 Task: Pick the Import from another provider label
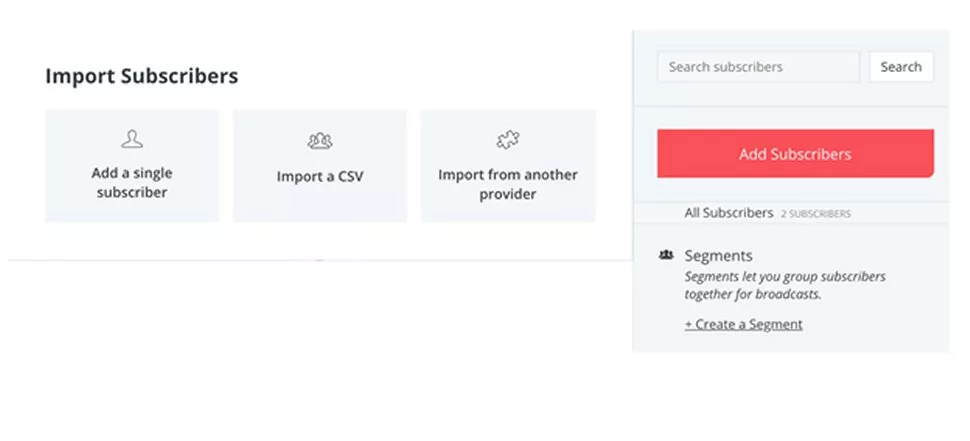pos(507,184)
